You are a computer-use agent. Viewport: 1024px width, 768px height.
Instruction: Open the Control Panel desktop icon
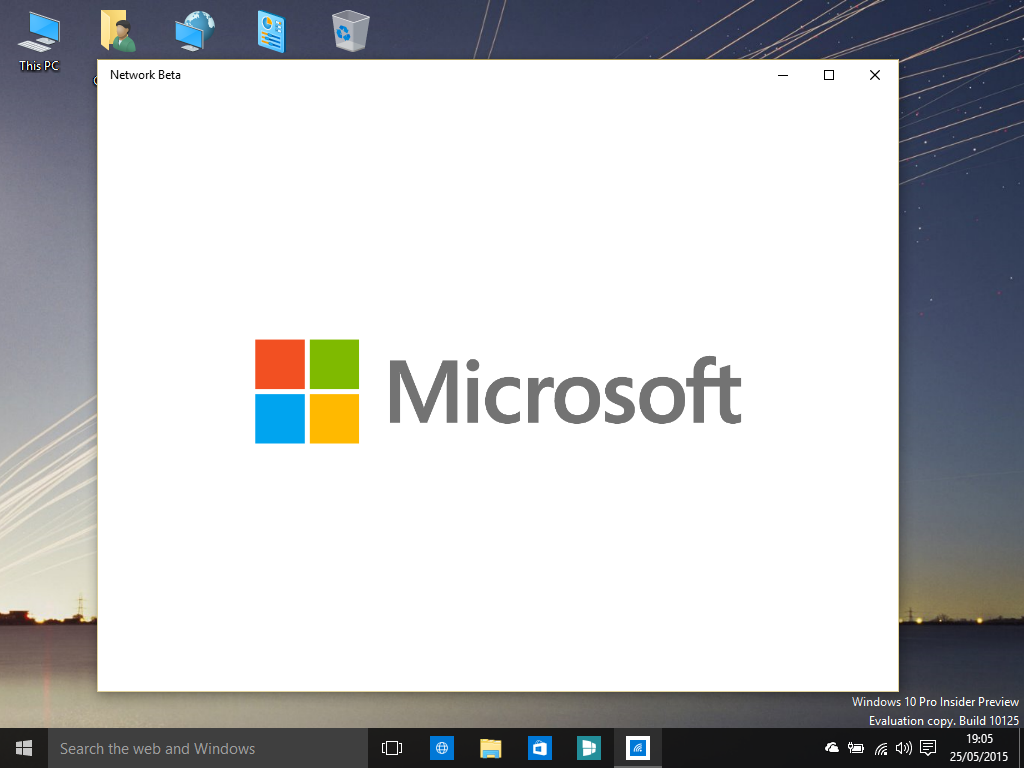[x=271, y=31]
